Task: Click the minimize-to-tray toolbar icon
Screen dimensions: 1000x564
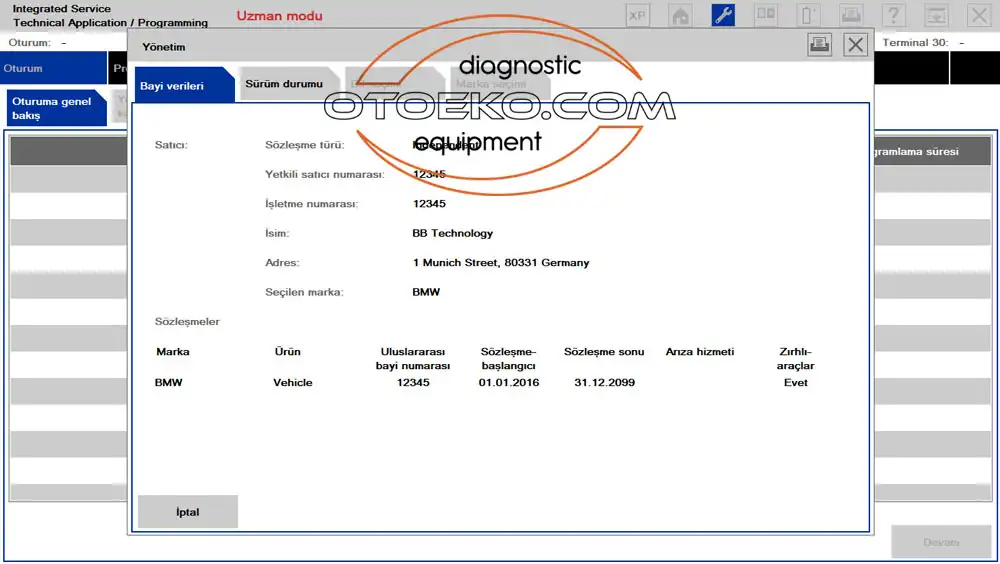Action: (936, 15)
